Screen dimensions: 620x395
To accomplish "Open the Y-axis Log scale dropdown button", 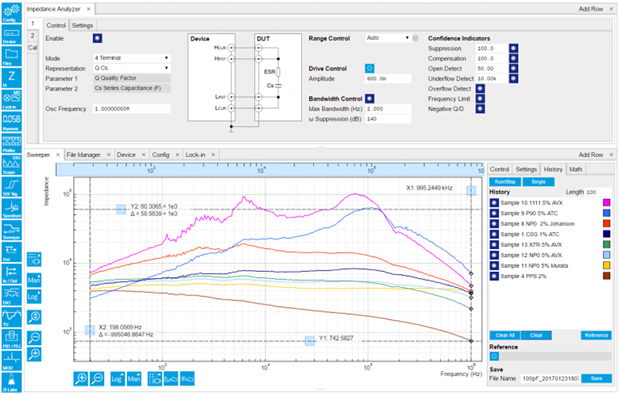I will 34,297.
